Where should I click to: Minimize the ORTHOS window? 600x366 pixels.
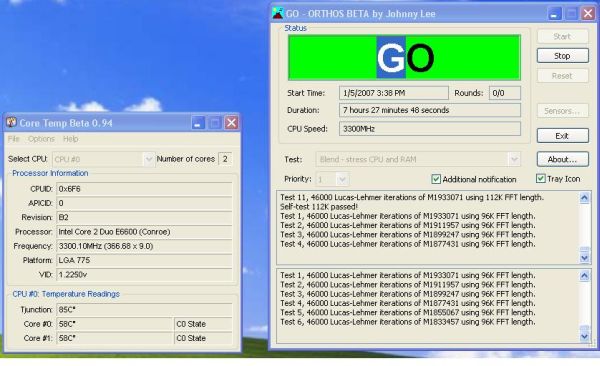tap(555, 14)
